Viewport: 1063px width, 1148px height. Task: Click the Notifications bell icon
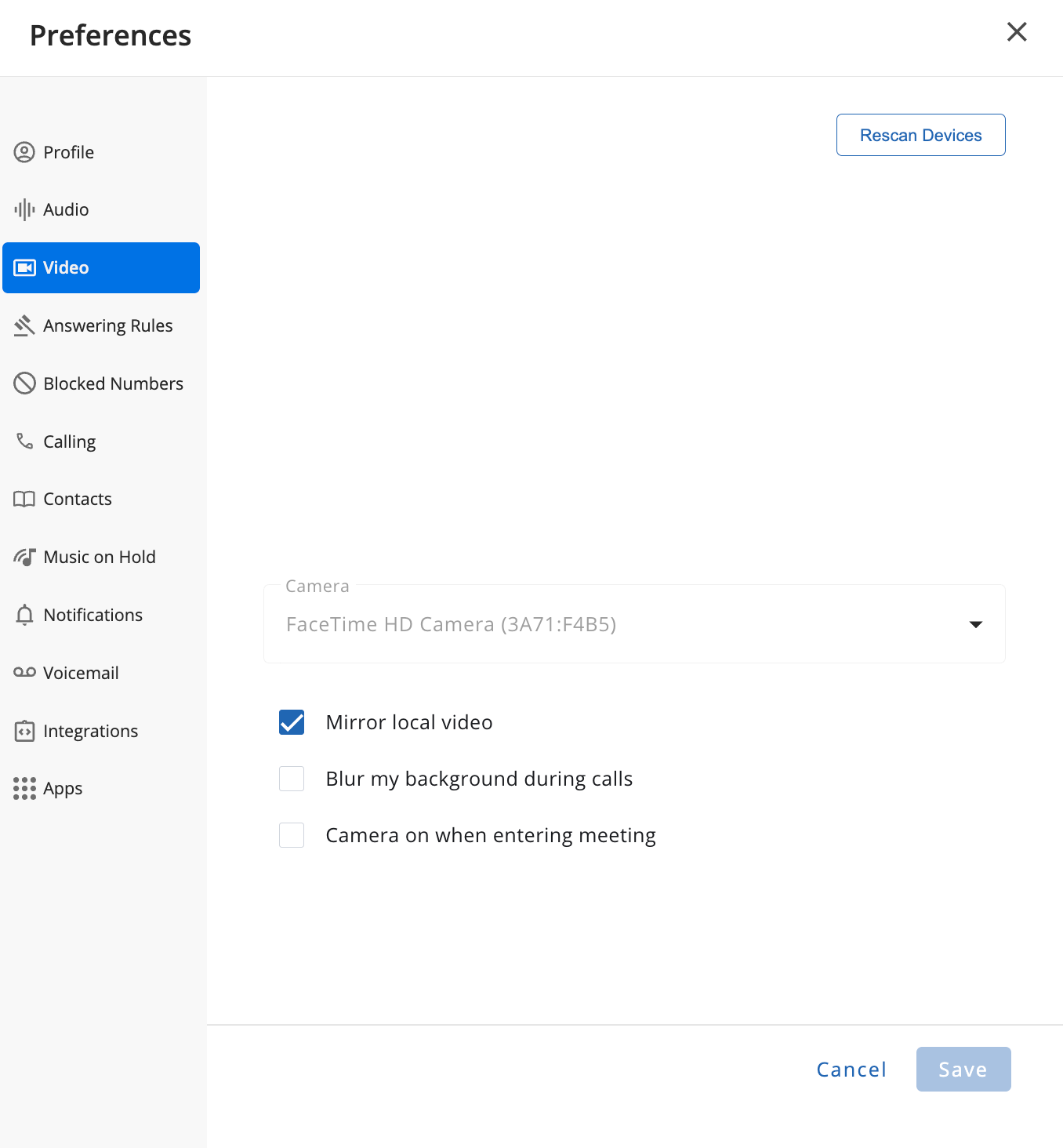tap(24, 615)
